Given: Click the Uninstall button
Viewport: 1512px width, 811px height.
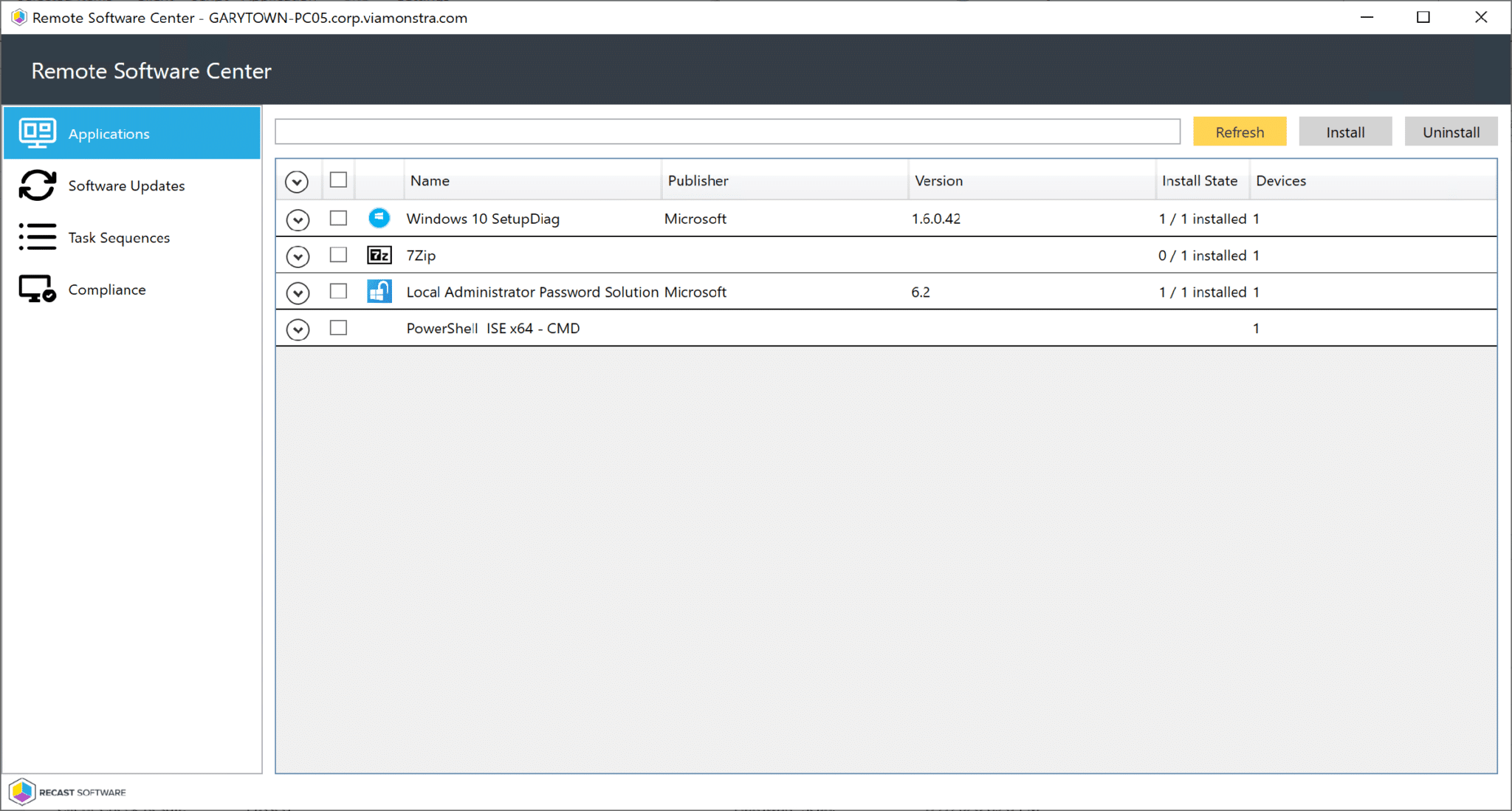Looking at the screenshot, I should point(1451,131).
